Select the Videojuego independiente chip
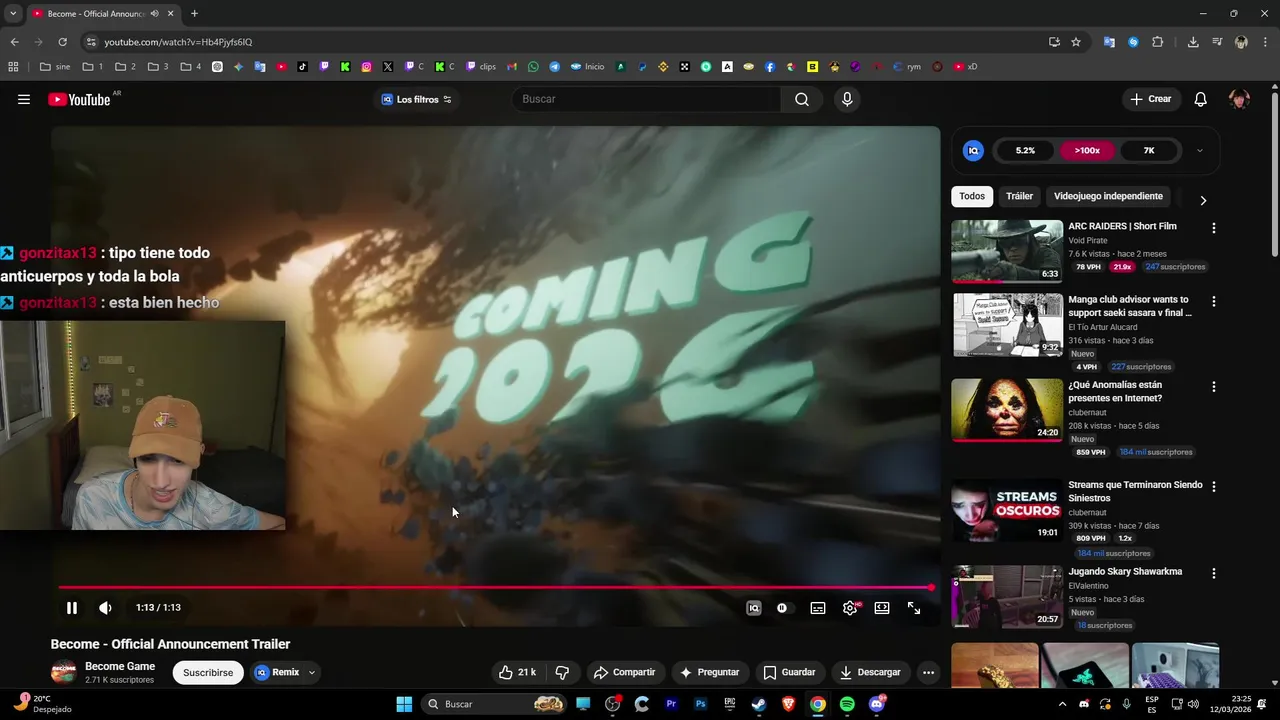The image size is (1280, 720). pyautogui.click(x=1108, y=196)
